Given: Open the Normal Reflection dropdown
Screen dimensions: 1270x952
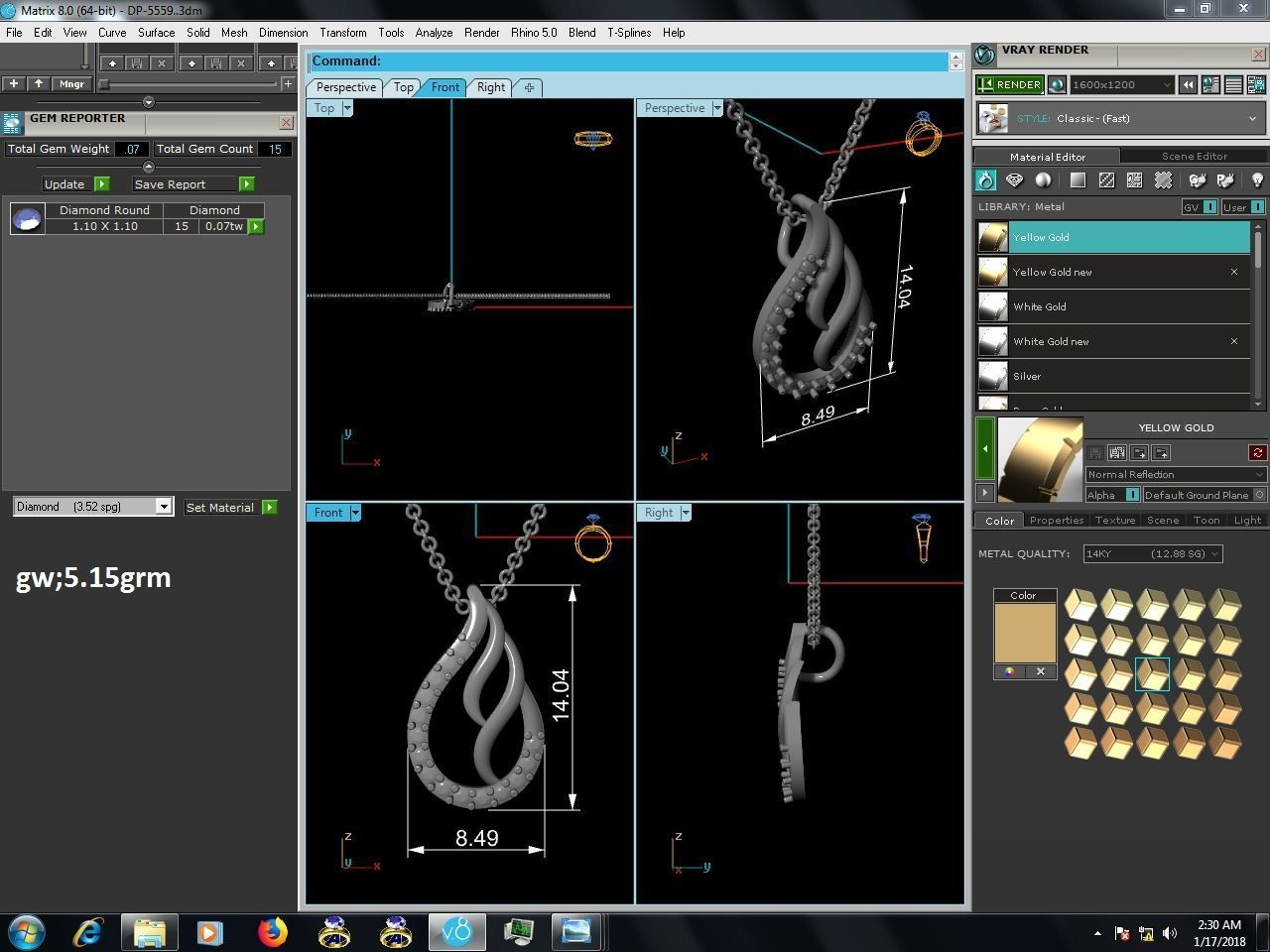Looking at the screenshot, I should tap(1176, 475).
